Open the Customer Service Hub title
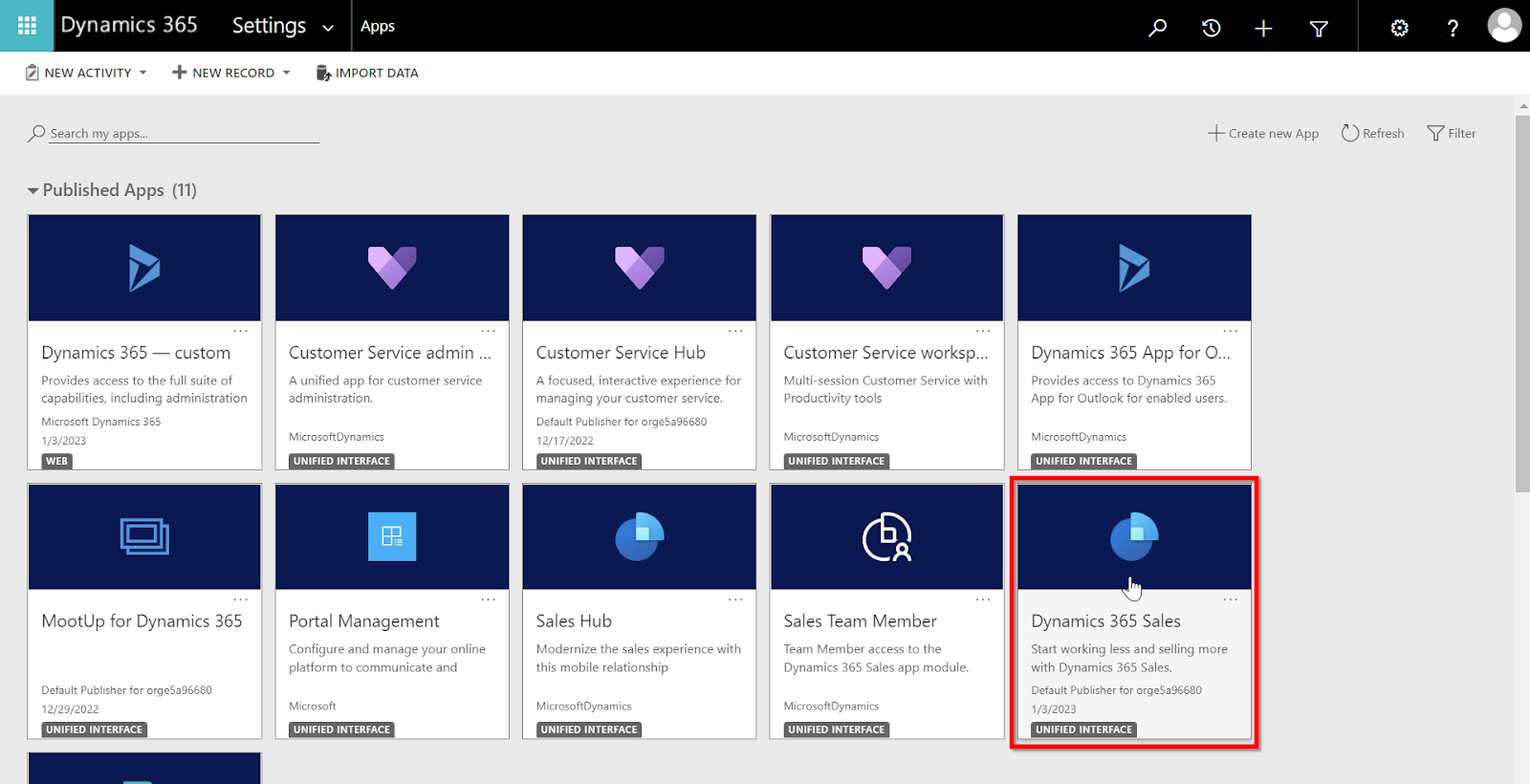Viewport: 1530px width, 784px height. [x=621, y=353]
